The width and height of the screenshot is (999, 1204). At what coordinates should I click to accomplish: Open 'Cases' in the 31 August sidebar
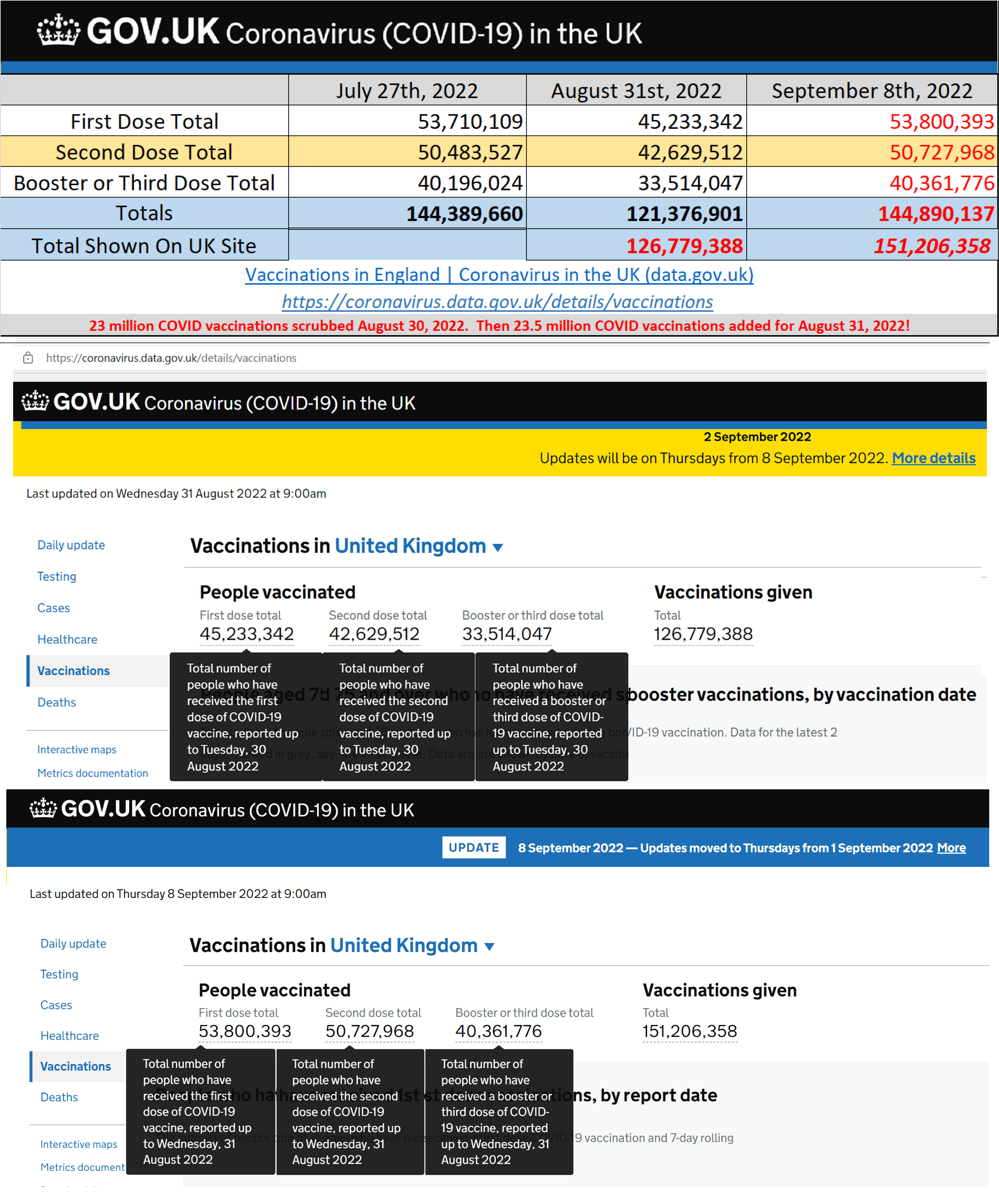pos(53,608)
